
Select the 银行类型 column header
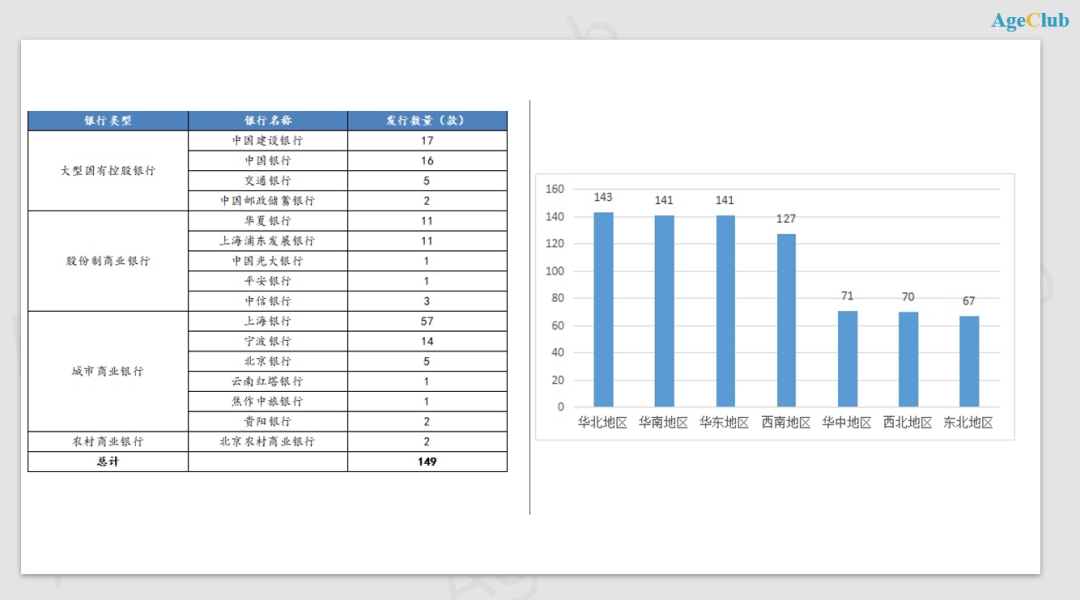pos(108,121)
